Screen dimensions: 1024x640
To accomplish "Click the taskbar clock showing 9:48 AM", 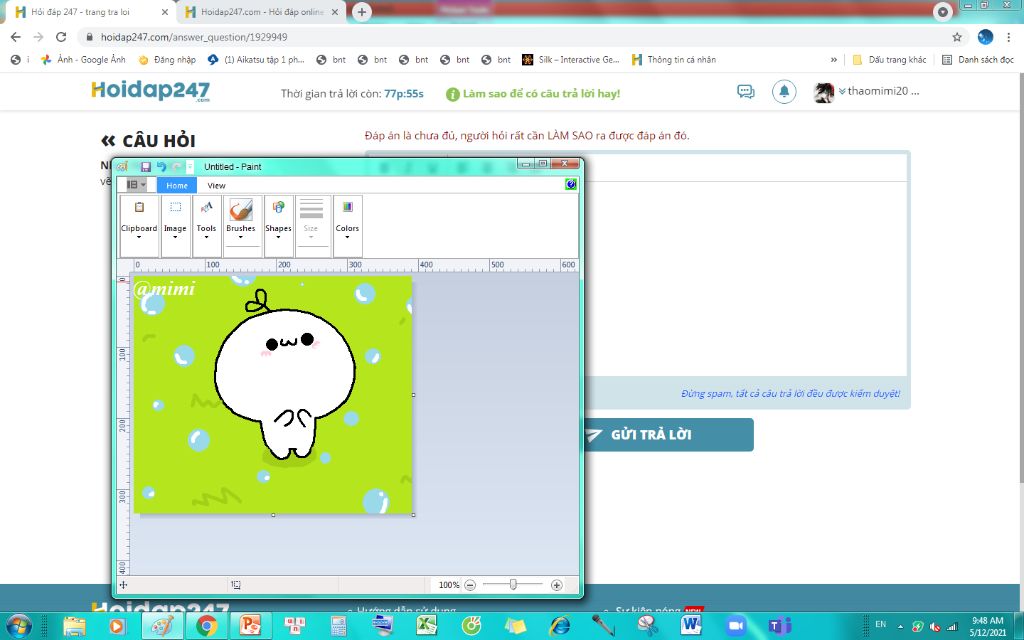I will pos(987,626).
